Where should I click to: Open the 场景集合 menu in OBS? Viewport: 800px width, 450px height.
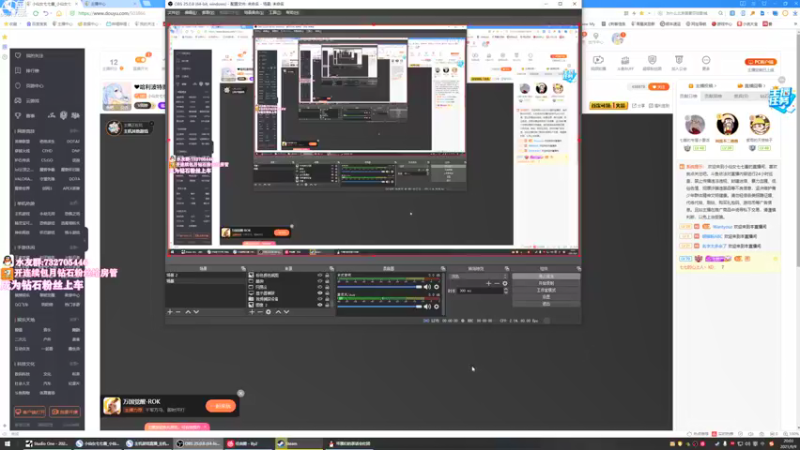(x=254, y=12)
